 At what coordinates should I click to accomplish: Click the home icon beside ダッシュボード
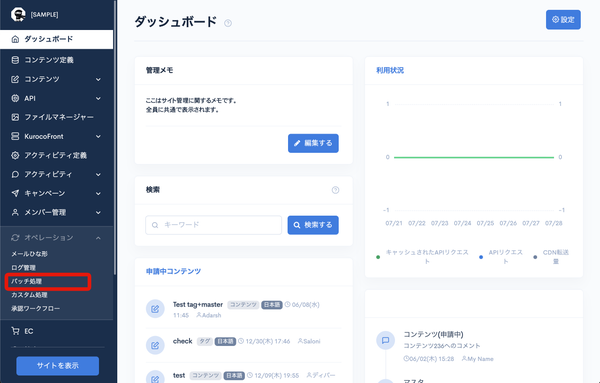15,39
